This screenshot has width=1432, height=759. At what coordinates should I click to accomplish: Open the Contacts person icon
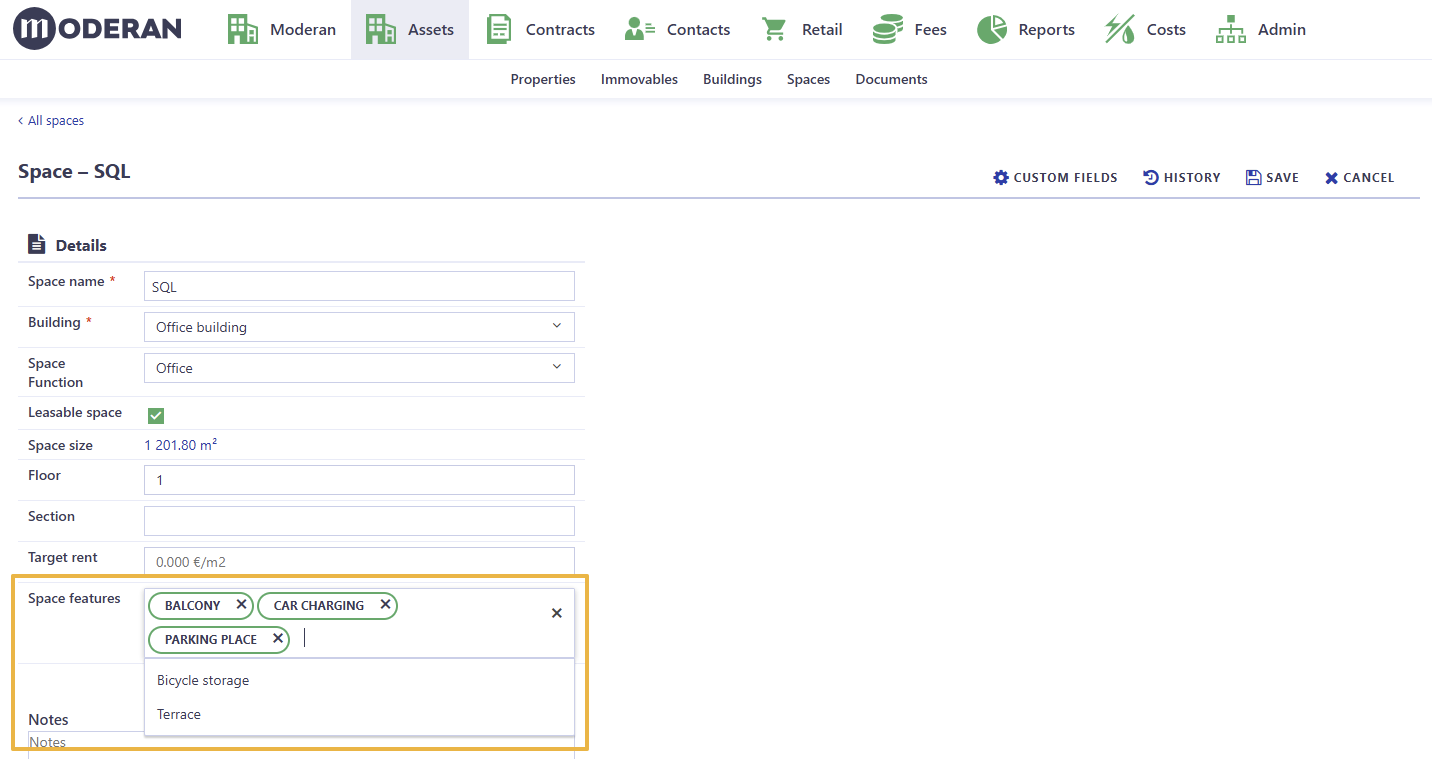(x=639, y=29)
